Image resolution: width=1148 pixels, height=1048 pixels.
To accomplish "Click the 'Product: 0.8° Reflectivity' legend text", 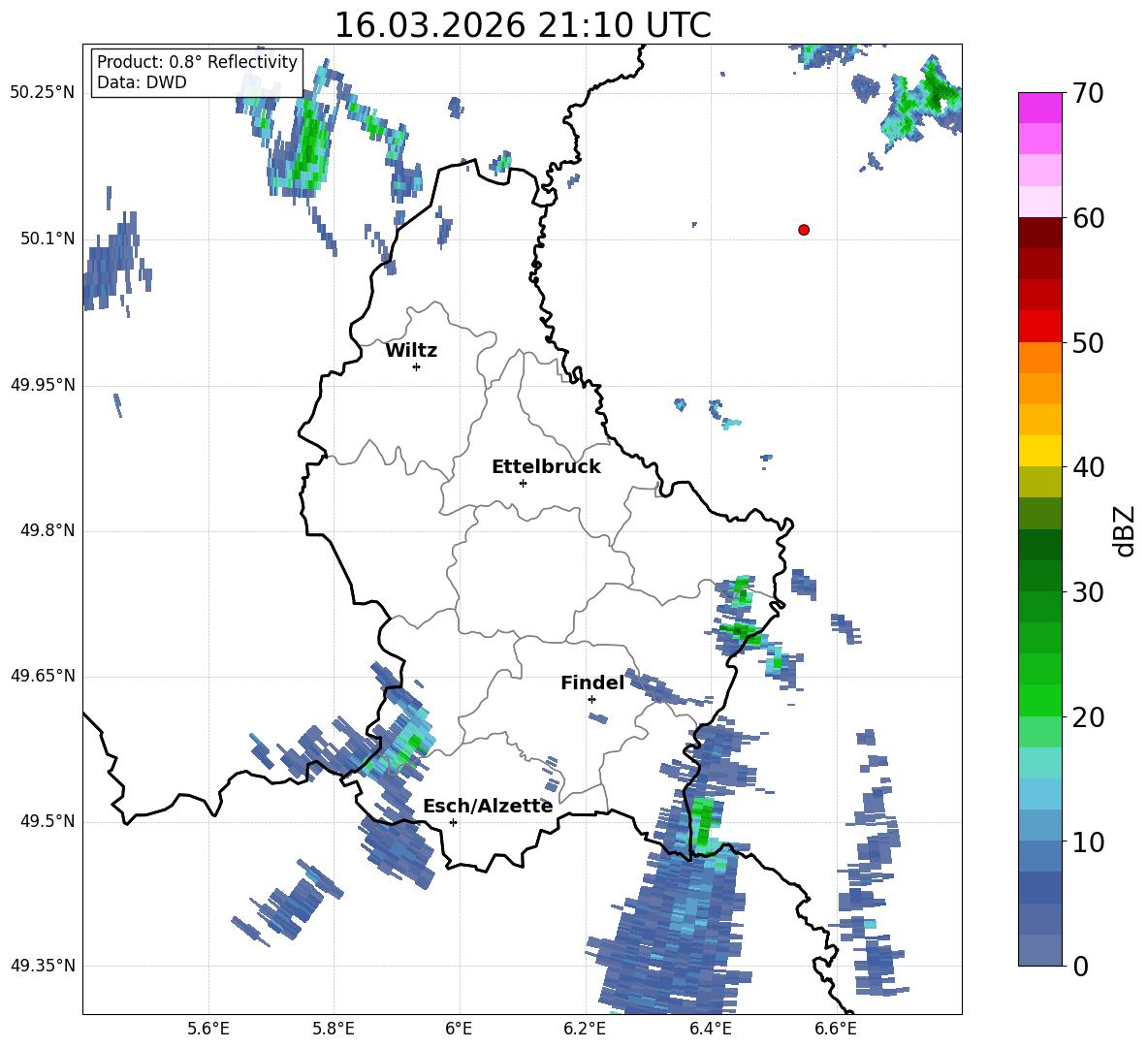I will (197, 61).
